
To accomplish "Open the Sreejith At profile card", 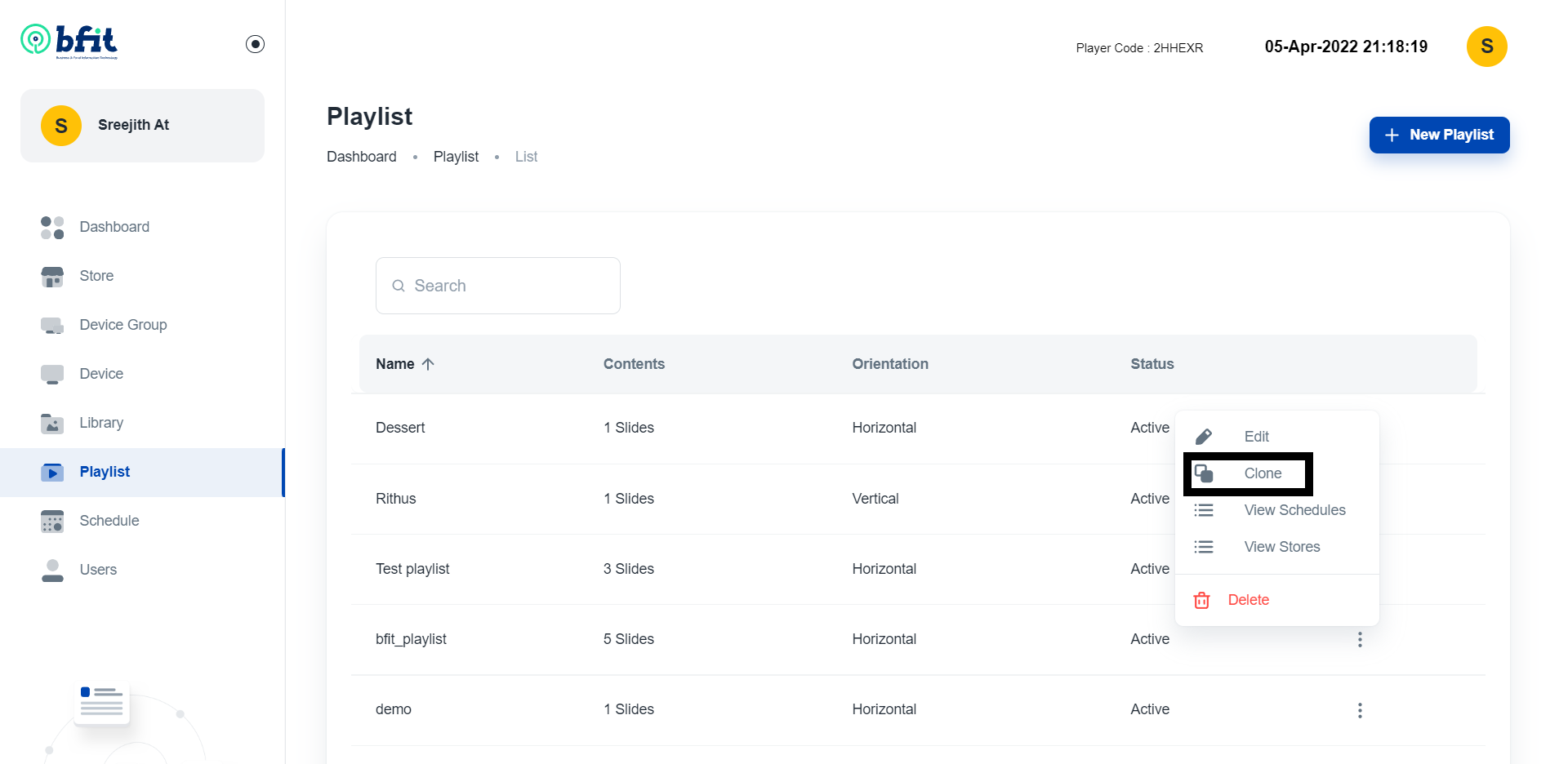I will (x=142, y=125).
